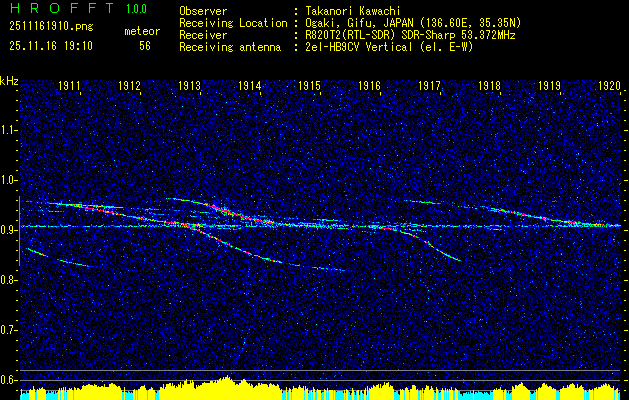The height and width of the screenshot is (400, 629).
Task: Select the version number 1.0.0
Action: [x=136, y=9]
